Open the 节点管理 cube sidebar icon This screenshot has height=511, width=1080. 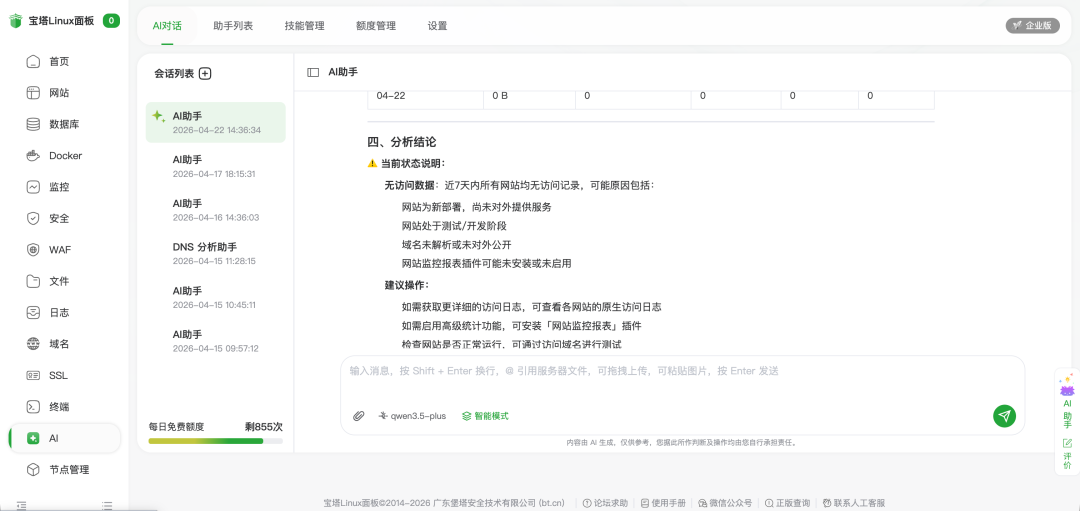[32, 470]
